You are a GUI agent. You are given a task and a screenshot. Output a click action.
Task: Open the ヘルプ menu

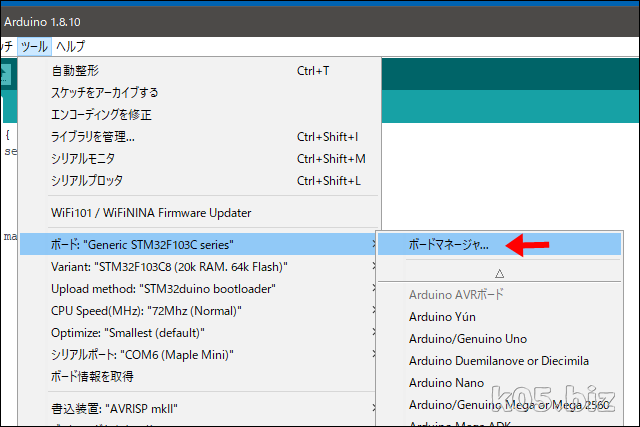(70, 46)
